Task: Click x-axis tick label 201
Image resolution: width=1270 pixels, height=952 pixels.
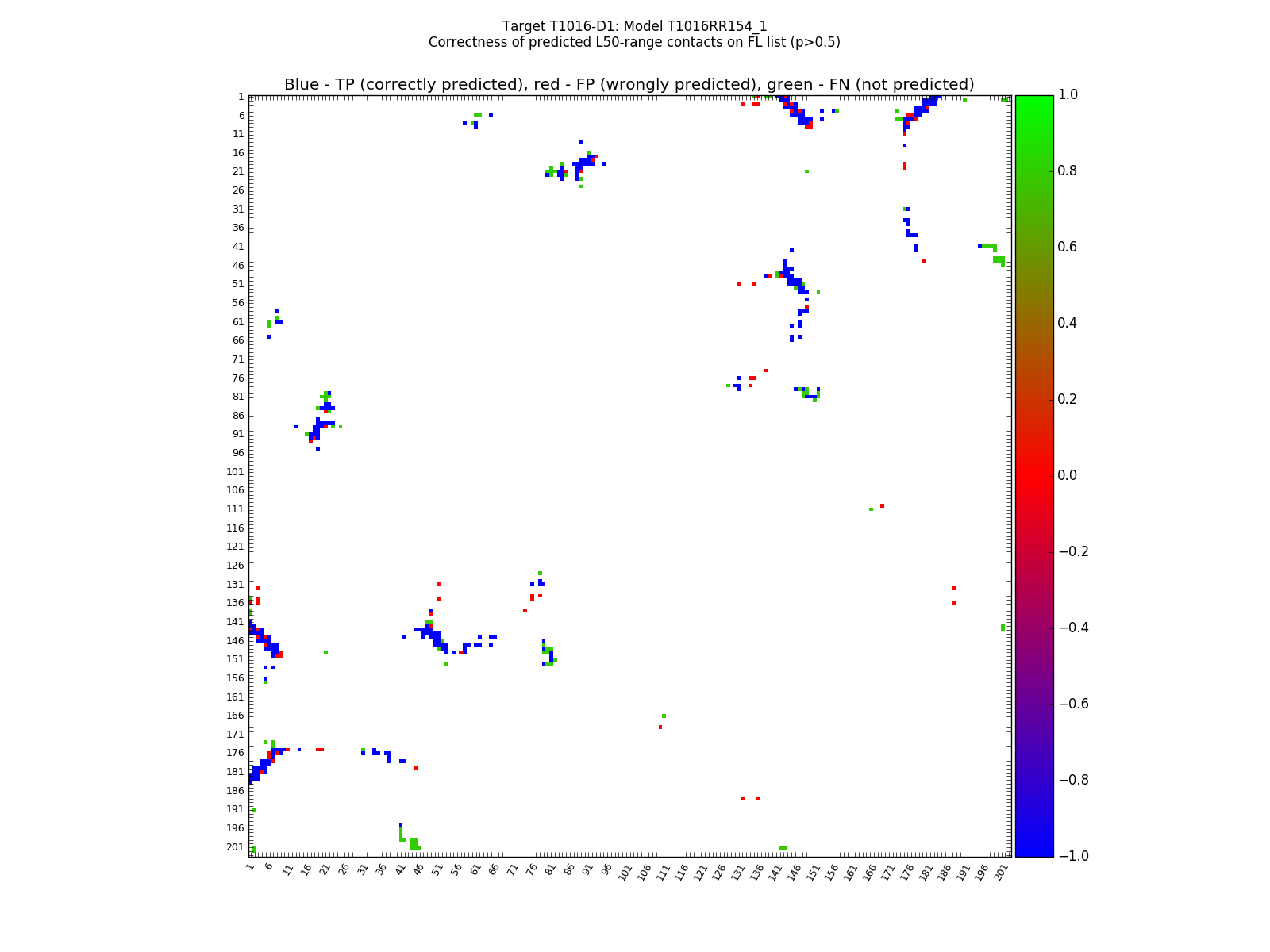Action: [x=1001, y=873]
